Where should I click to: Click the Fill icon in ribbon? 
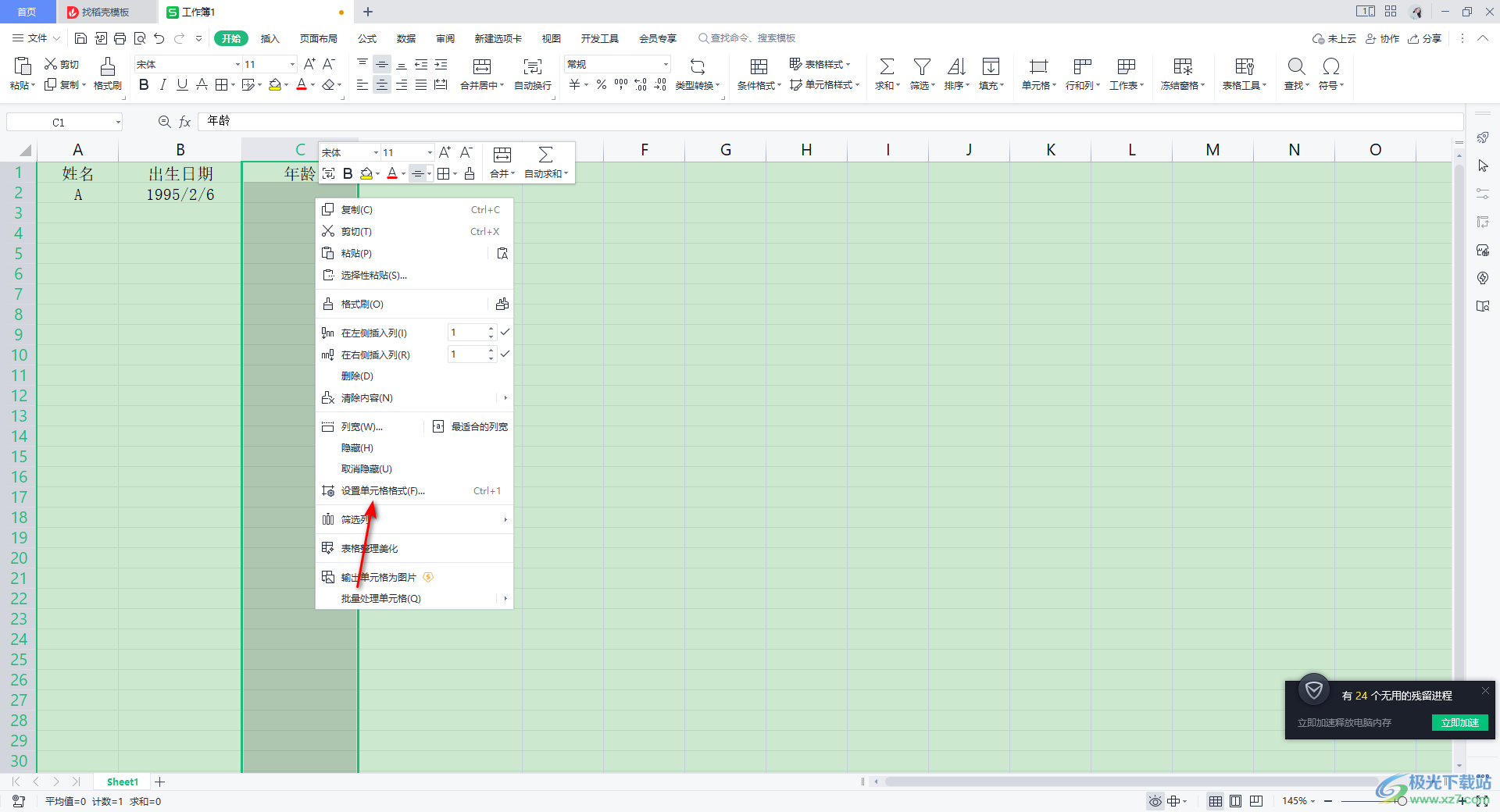tap(991, 66)
